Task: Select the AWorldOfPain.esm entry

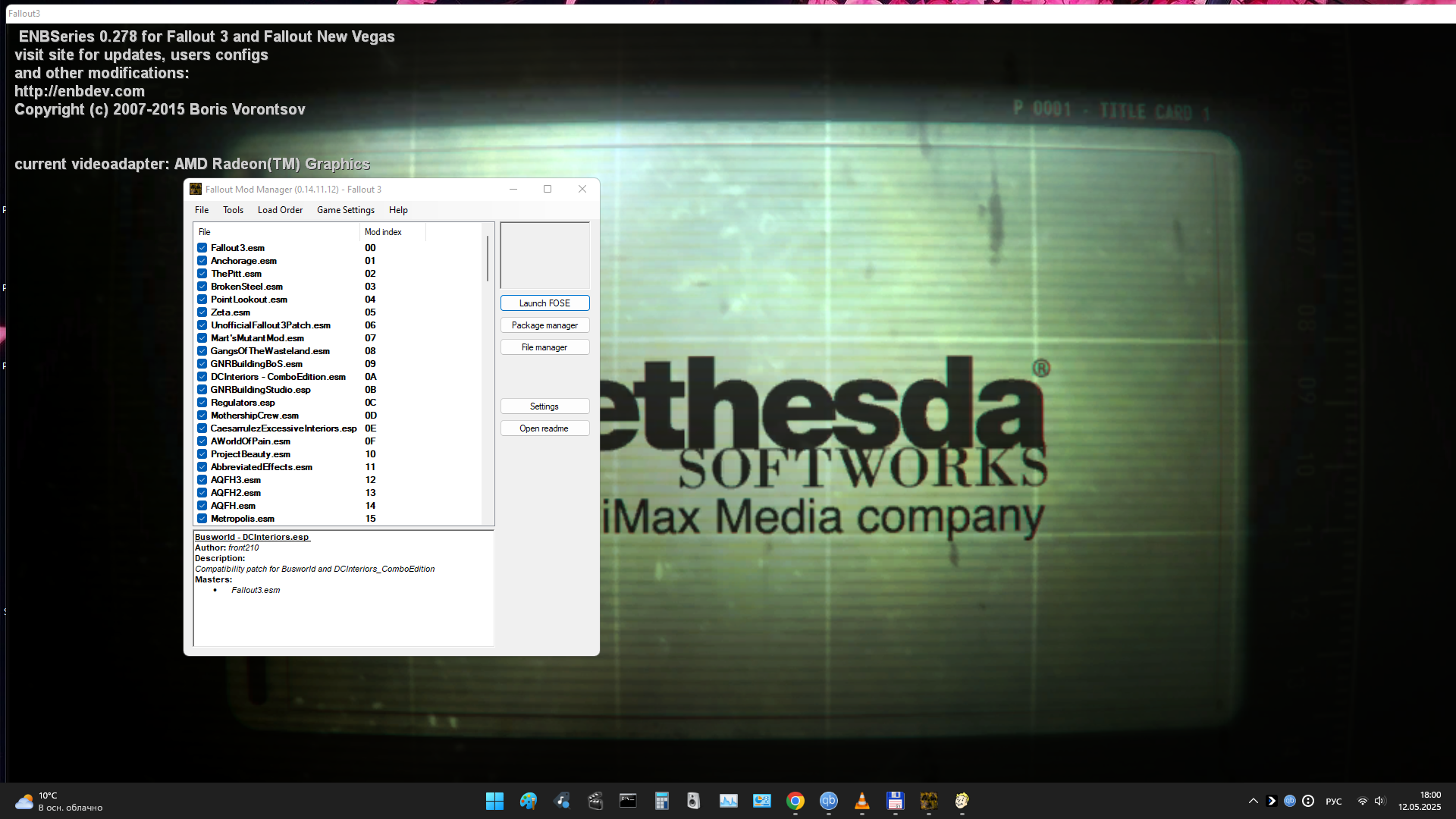Action: point(250,441)
